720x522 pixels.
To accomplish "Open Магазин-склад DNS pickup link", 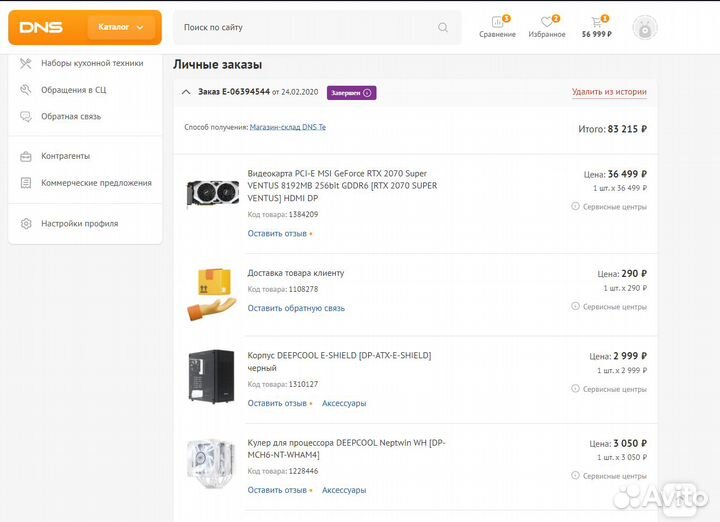I will point(287,128).
